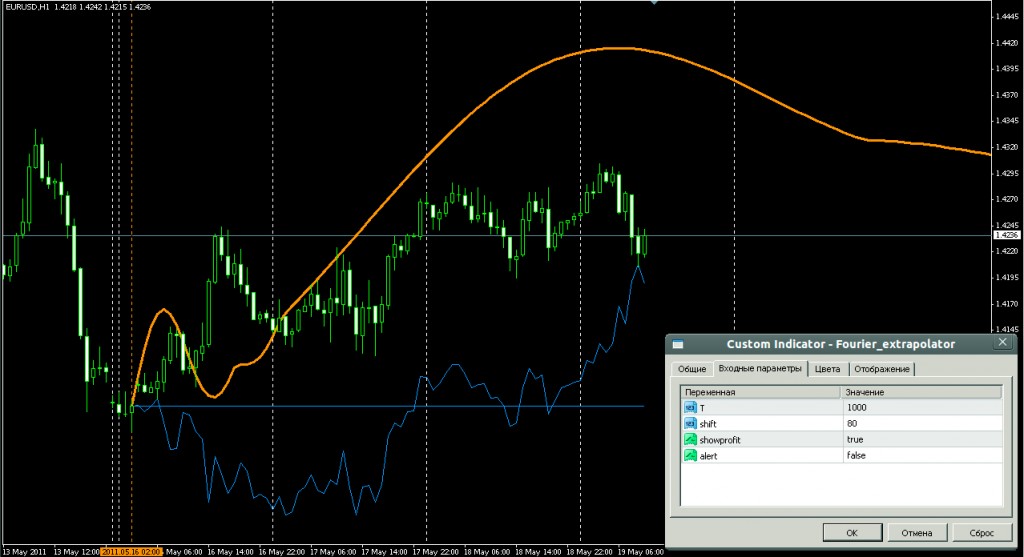Select the alert false value cell

pyautogui.click(x=920, y=455)
